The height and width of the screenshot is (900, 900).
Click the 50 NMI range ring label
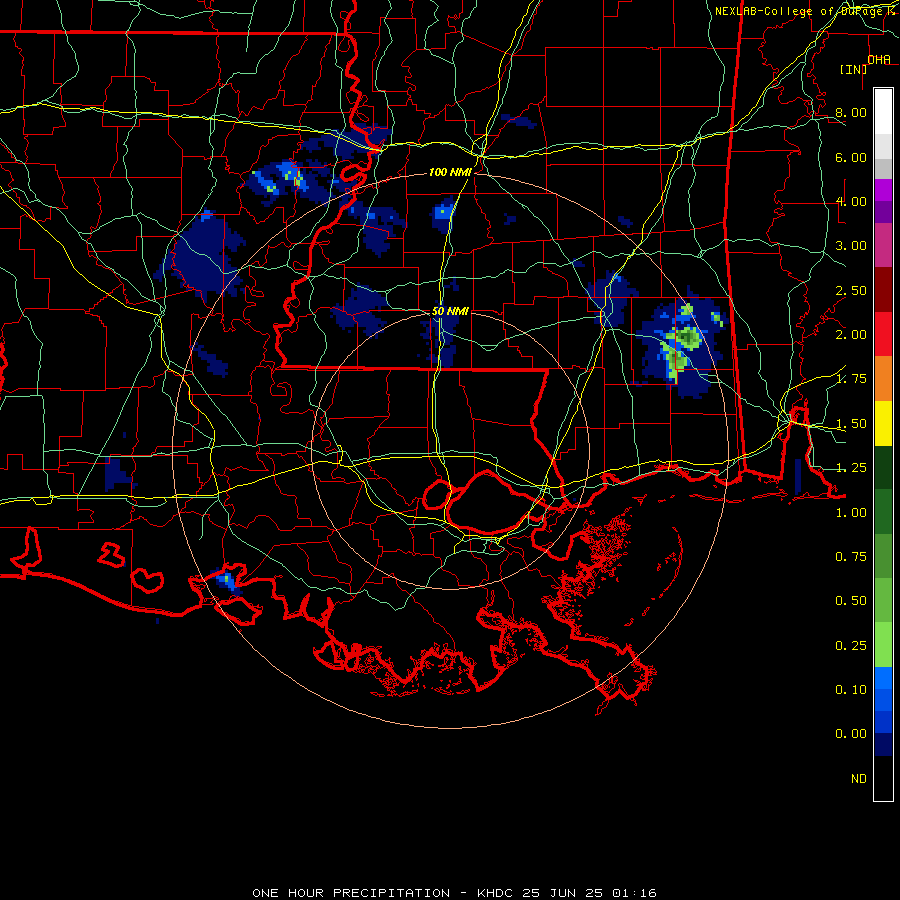[449, 311]
